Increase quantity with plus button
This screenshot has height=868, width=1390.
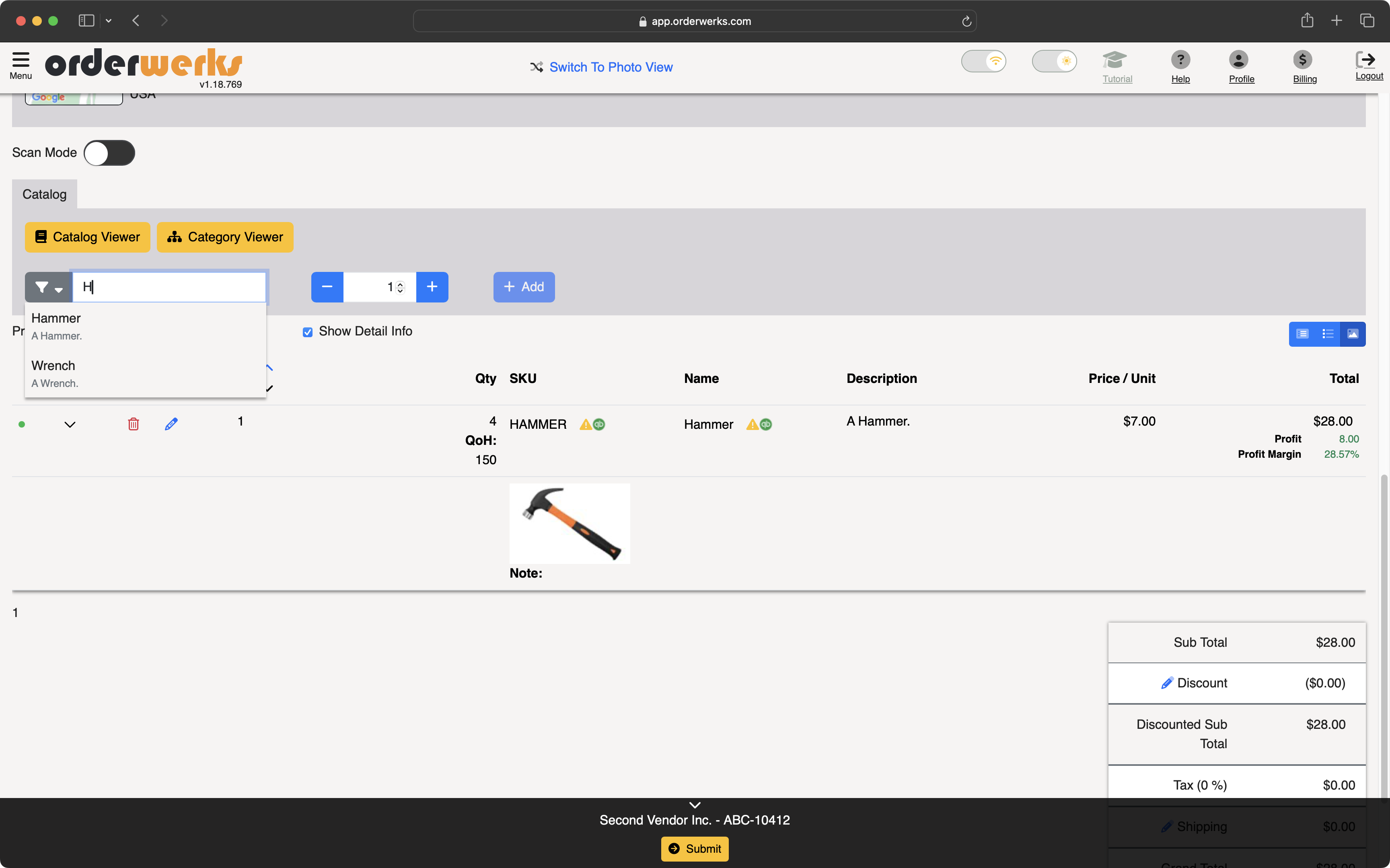[x=432, y=287]
